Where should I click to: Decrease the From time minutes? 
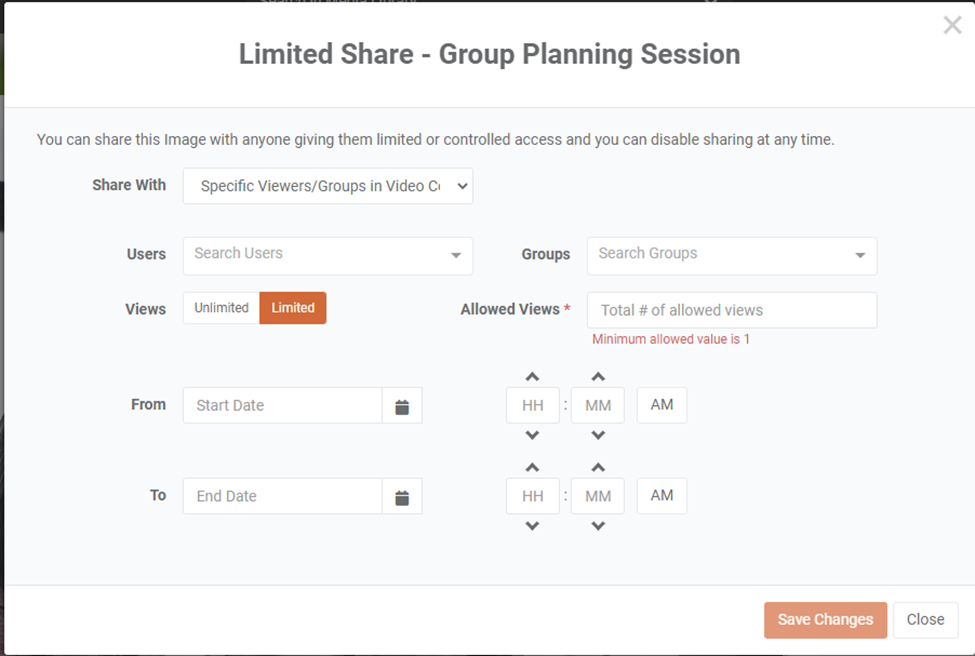click(598, 435)
